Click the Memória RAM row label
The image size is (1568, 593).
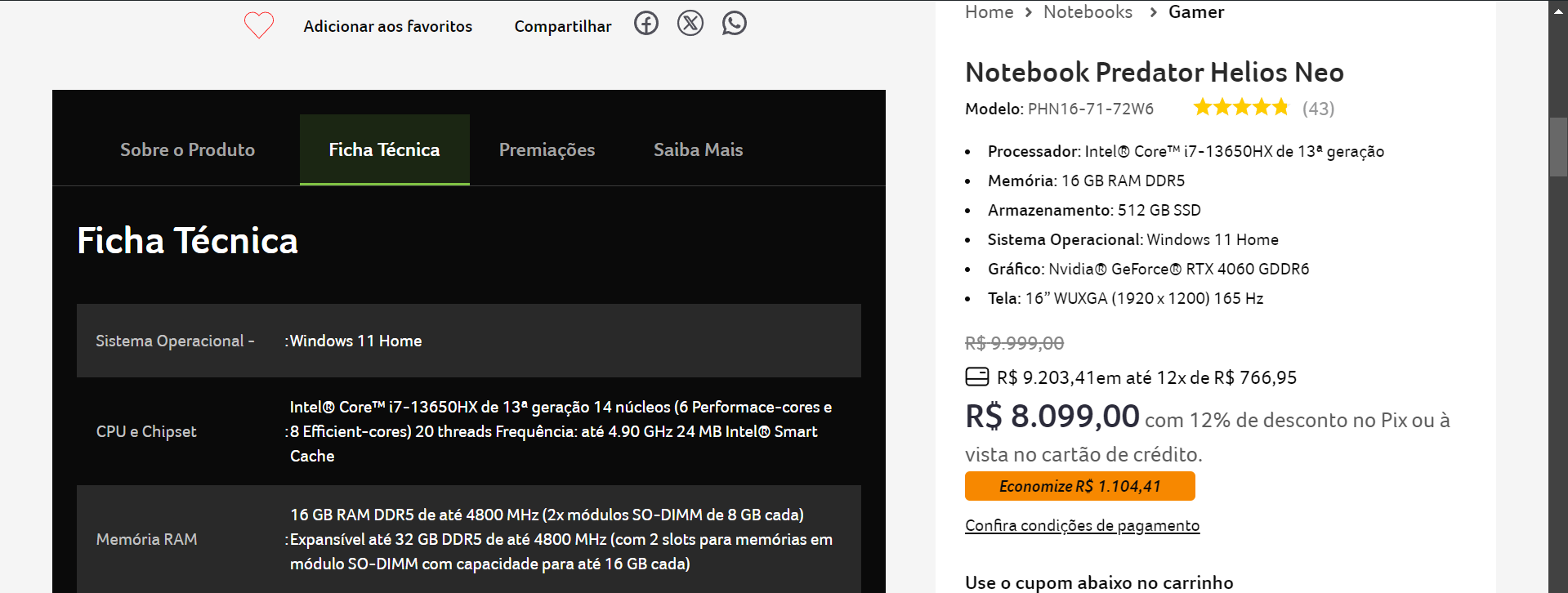coord(146,539)
